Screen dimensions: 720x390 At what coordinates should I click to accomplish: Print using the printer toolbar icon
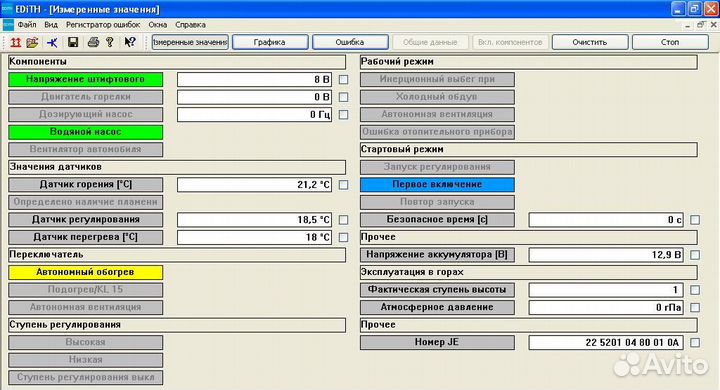click(93, 42)
